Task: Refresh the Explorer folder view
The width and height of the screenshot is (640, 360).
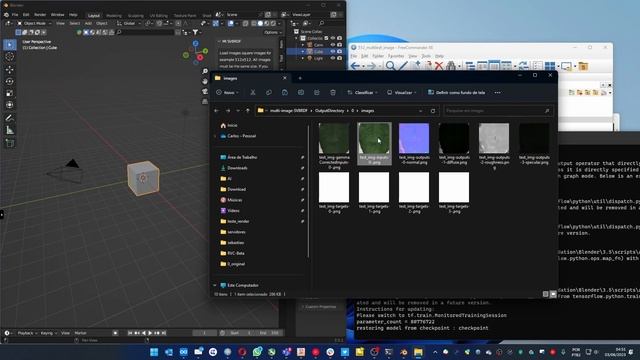Action: coord(433,111)
